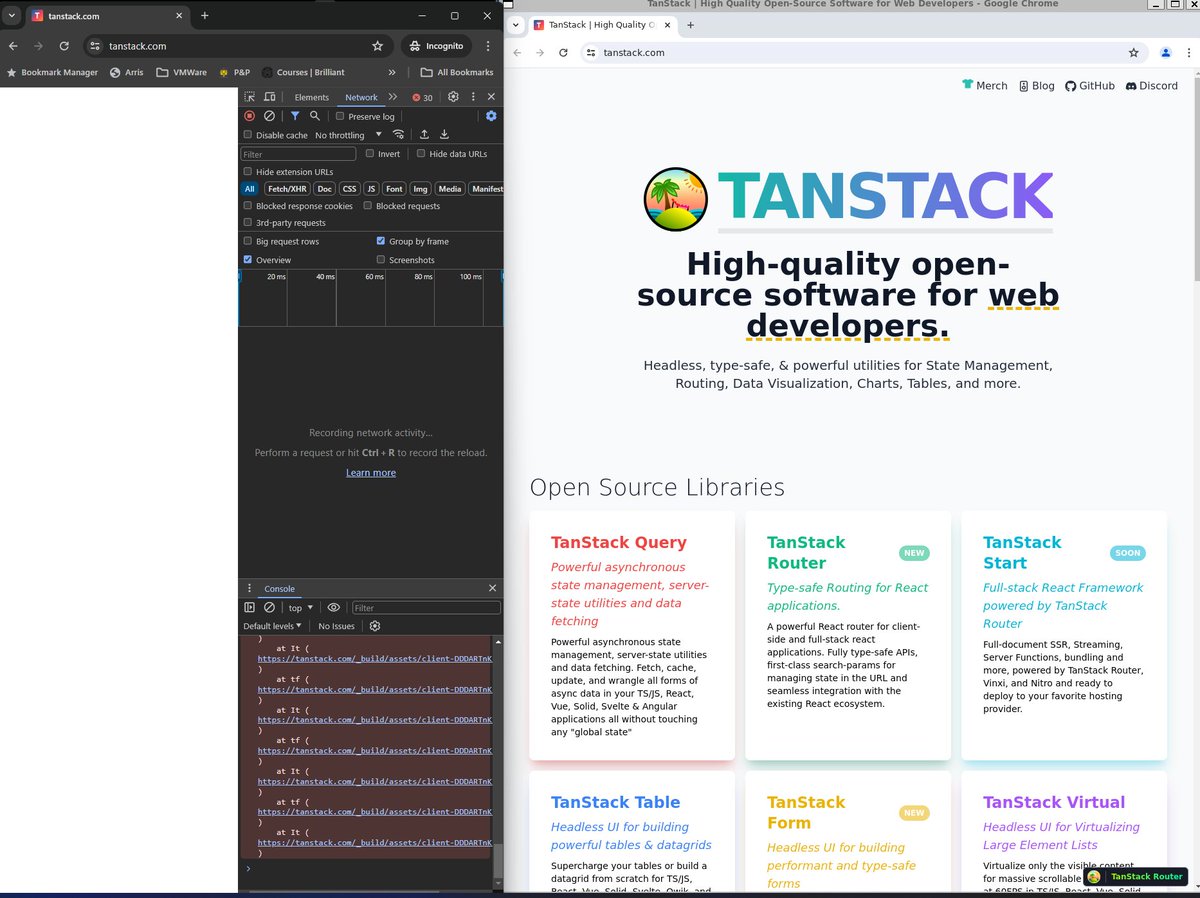The height and width of the screenshot is (898, 1200).
Task: Import a HAR file with the upload icon
Action: [x=424, y=135]
